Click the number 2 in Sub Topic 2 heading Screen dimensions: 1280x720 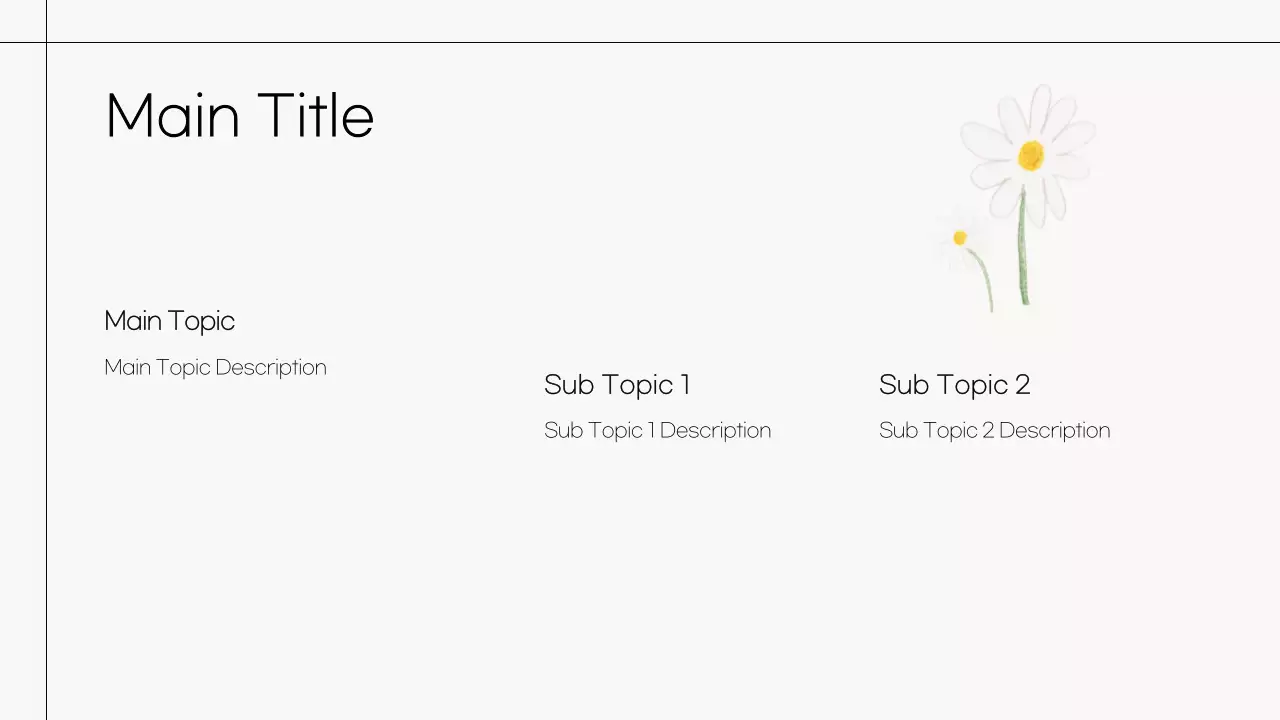[x=1022, y=385]
